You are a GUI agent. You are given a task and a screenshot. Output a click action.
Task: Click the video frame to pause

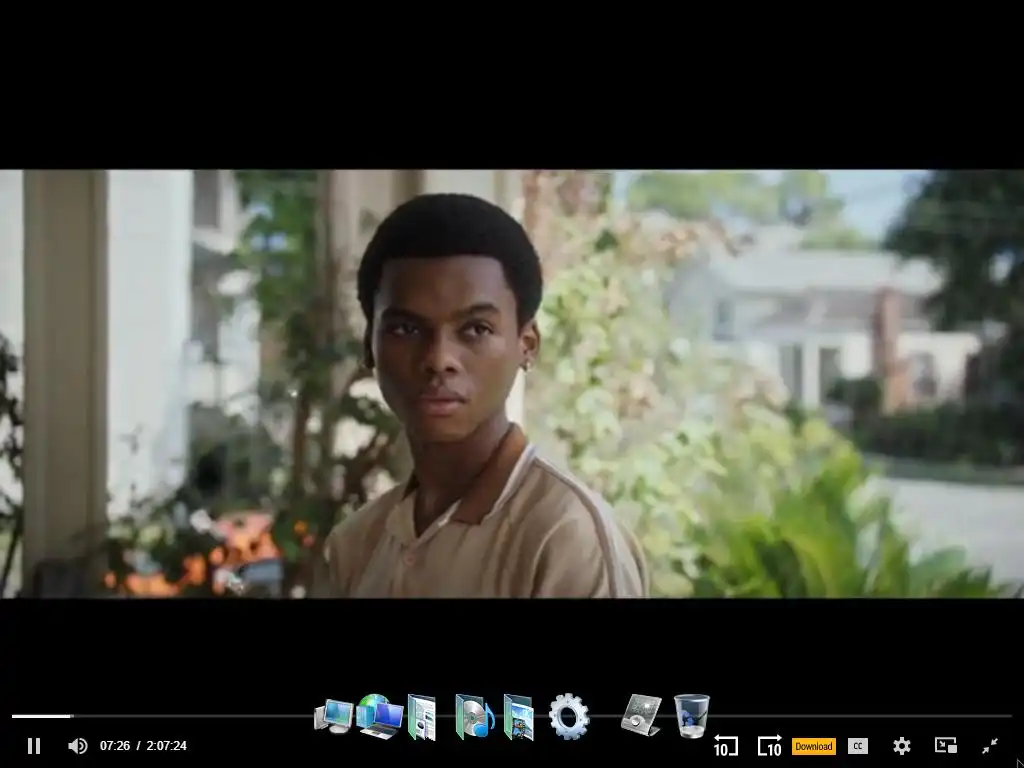point(512,383)
